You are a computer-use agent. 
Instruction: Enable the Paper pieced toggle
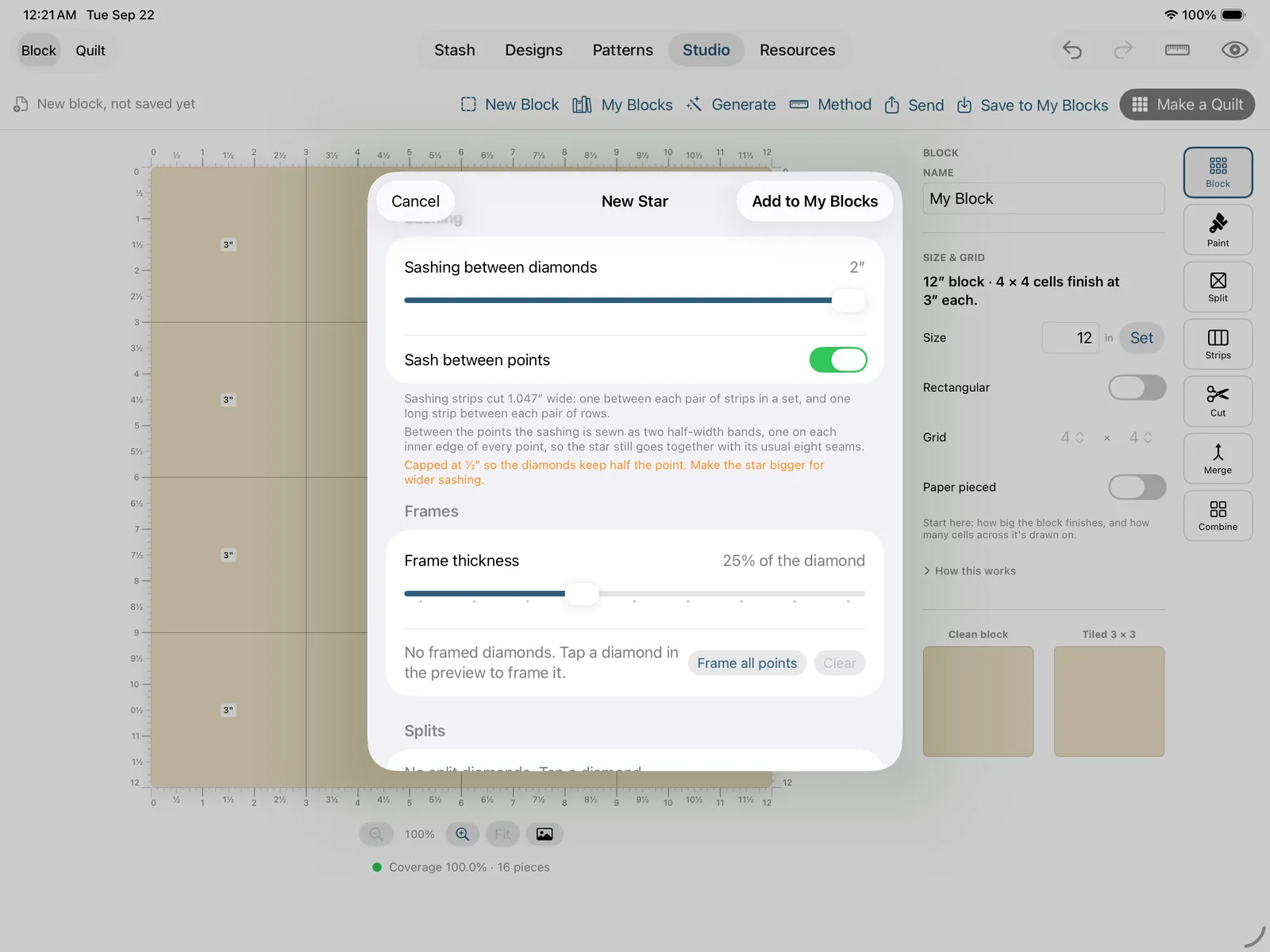coord(1137,487)
